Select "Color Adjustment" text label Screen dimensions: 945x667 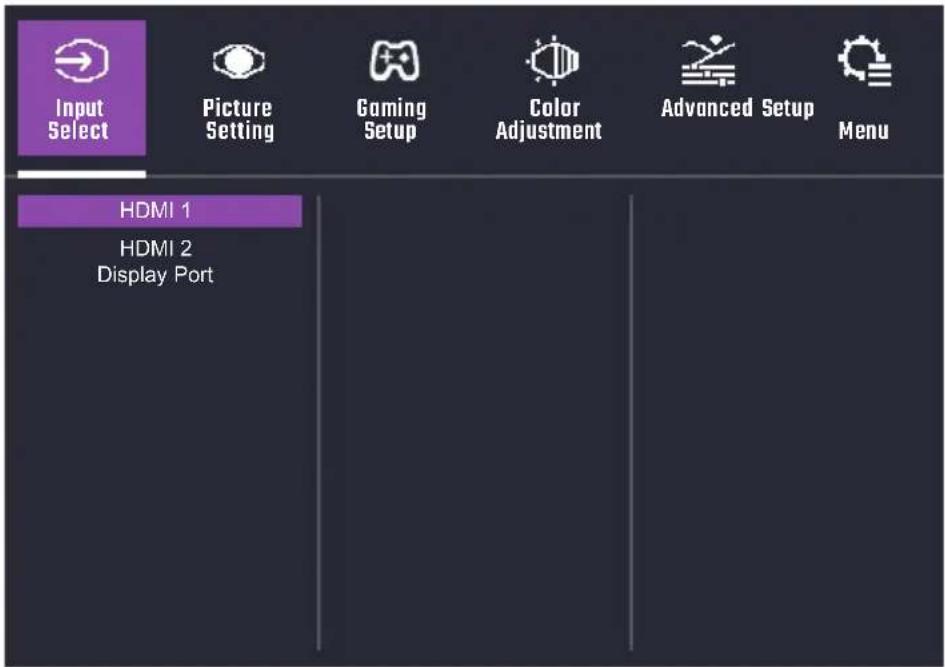click(x=548, y=119)
